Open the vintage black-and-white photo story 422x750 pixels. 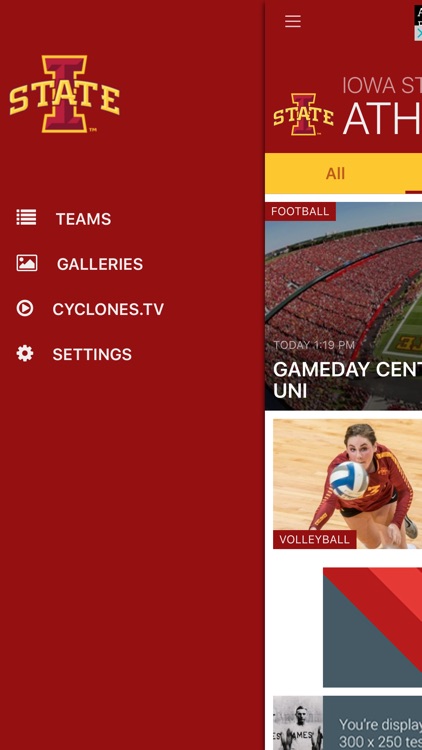pos(298,723)
